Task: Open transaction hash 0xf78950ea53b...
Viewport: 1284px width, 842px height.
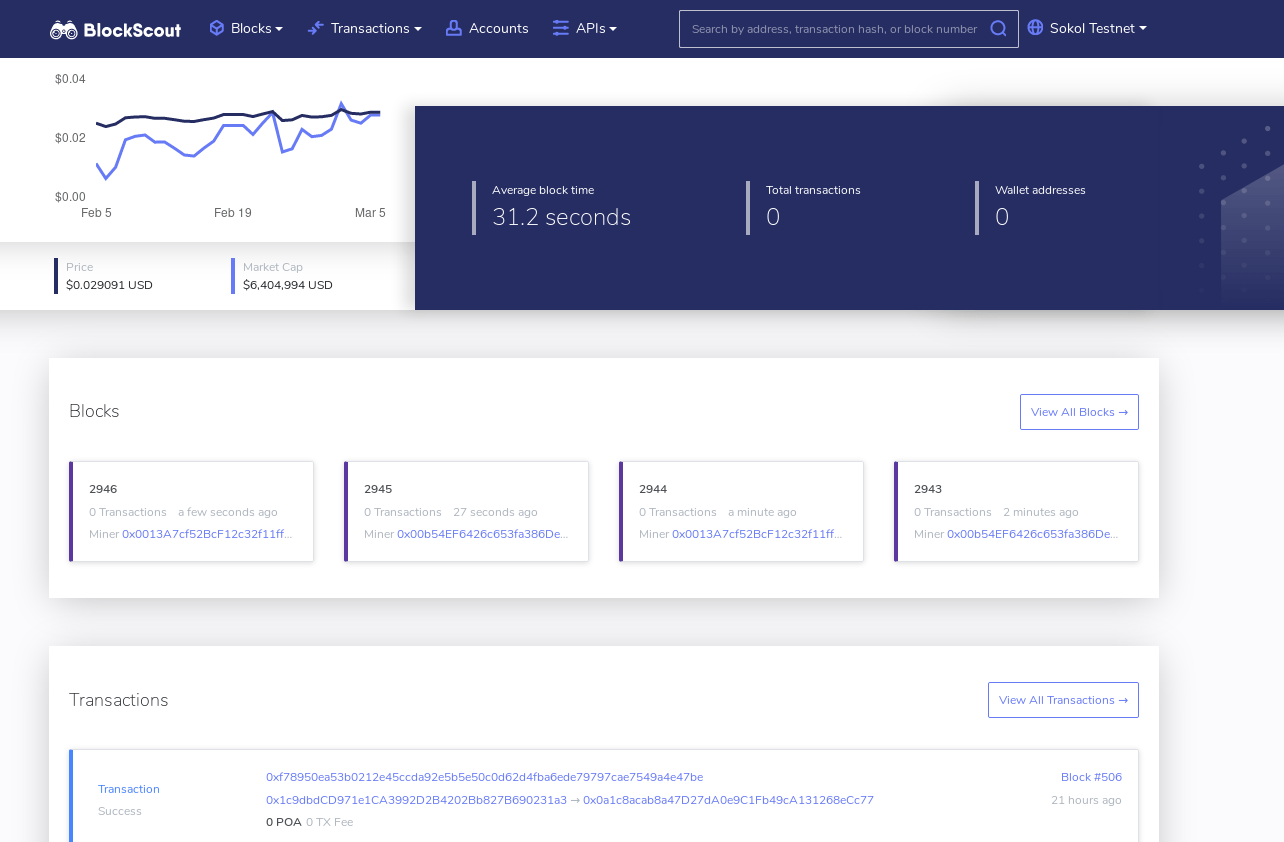Action: (484, 777)
